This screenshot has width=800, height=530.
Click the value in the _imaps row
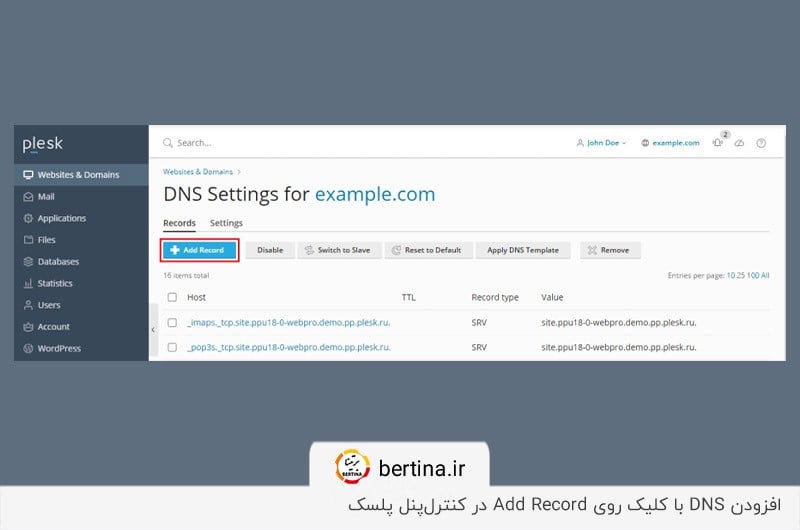coord(619,322)
